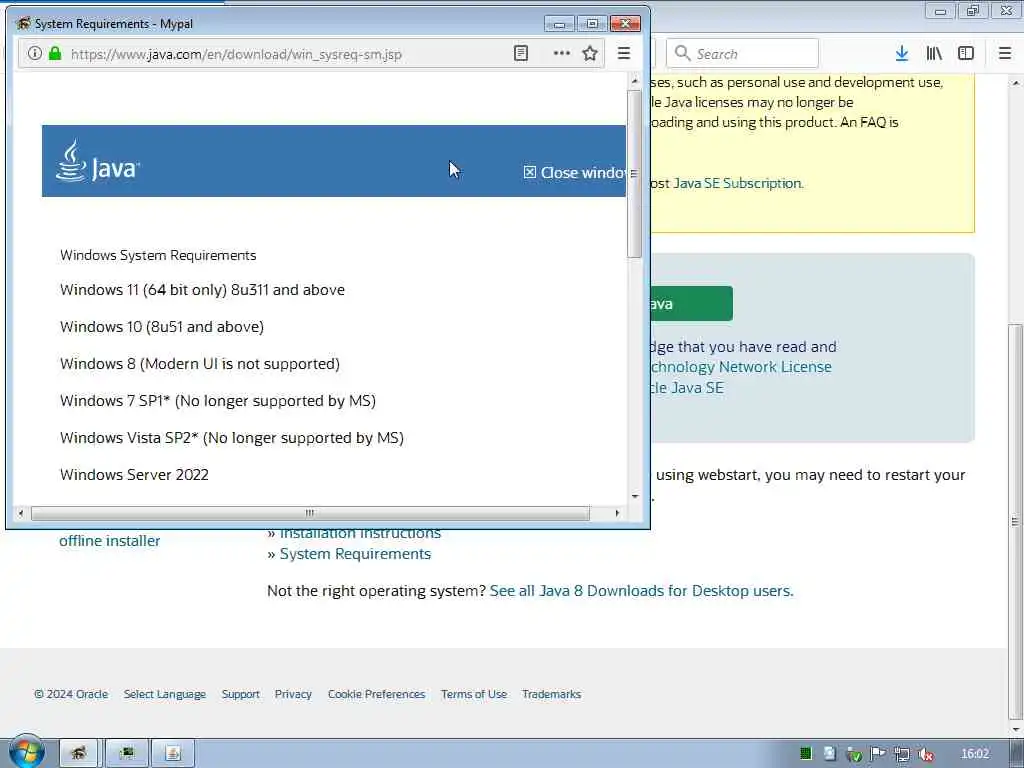The width and height of the screenshot is (1024, 768).
Task: Click the offline installer link
Action: (x=110, y=541)
